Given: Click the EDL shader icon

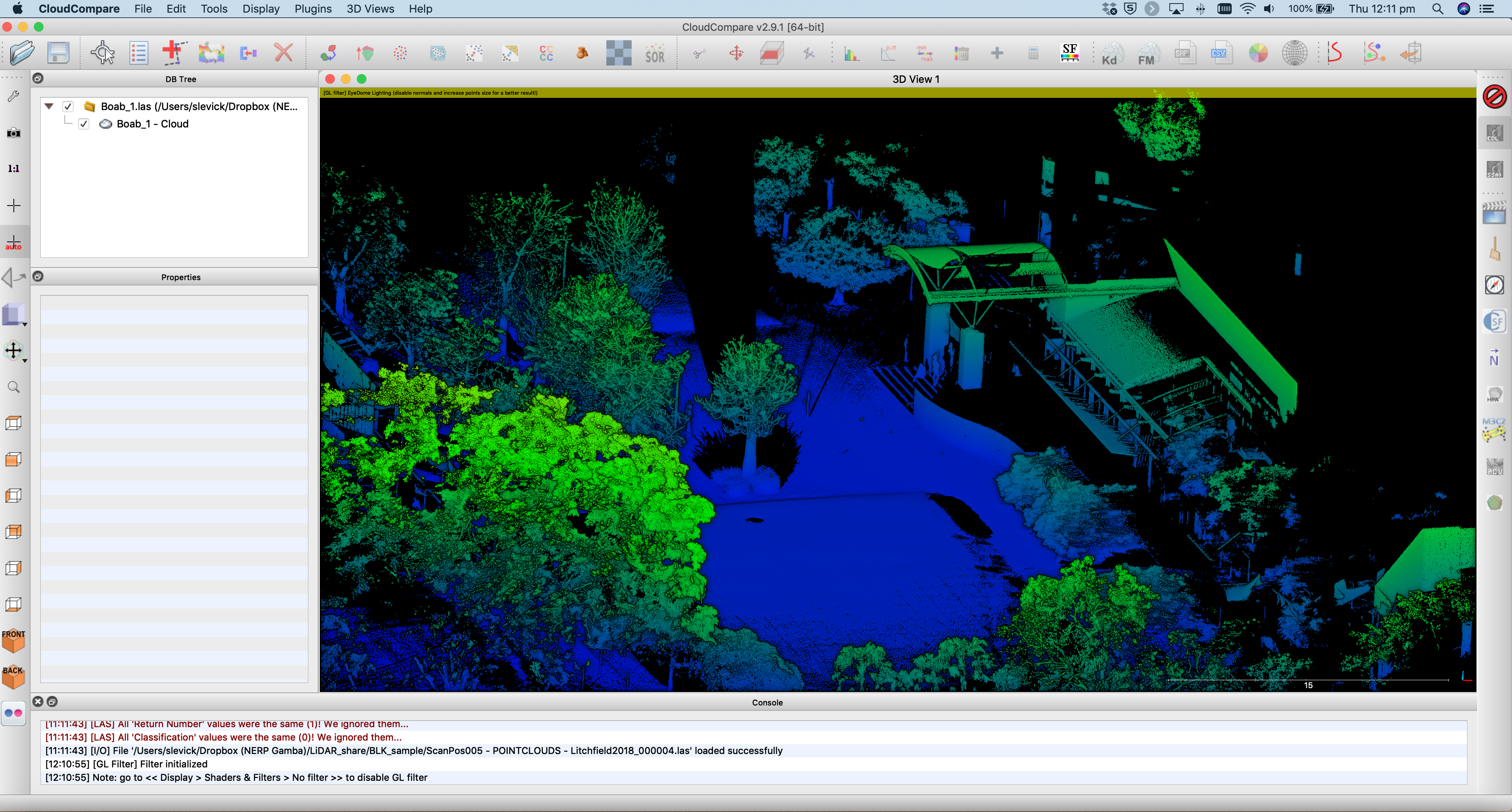Looking at the screenshot, I should 1494,133.
